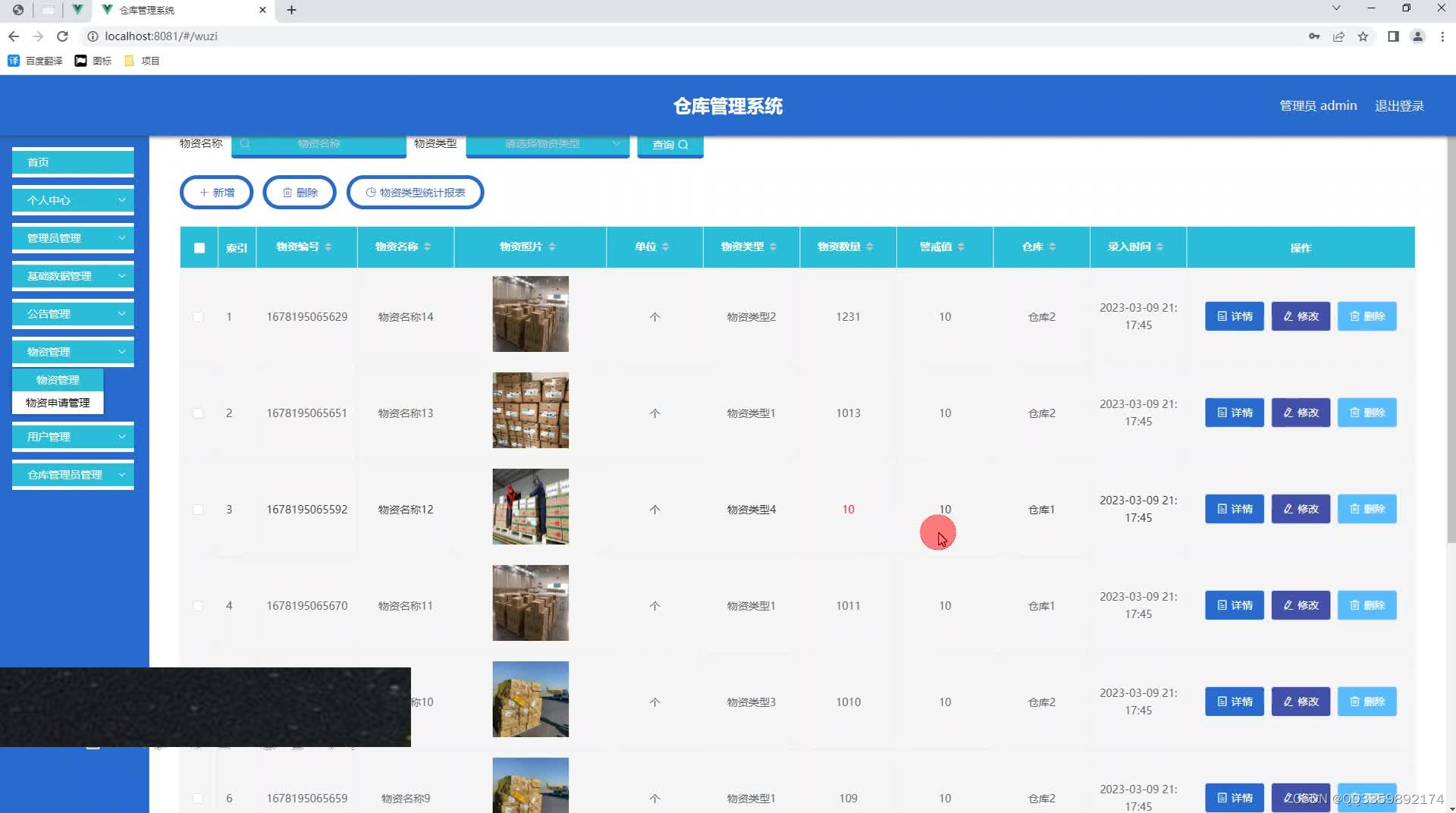1456x813 pixels.
Task: Open the 项目 bookmarks folder
Action: click(142, 61)
